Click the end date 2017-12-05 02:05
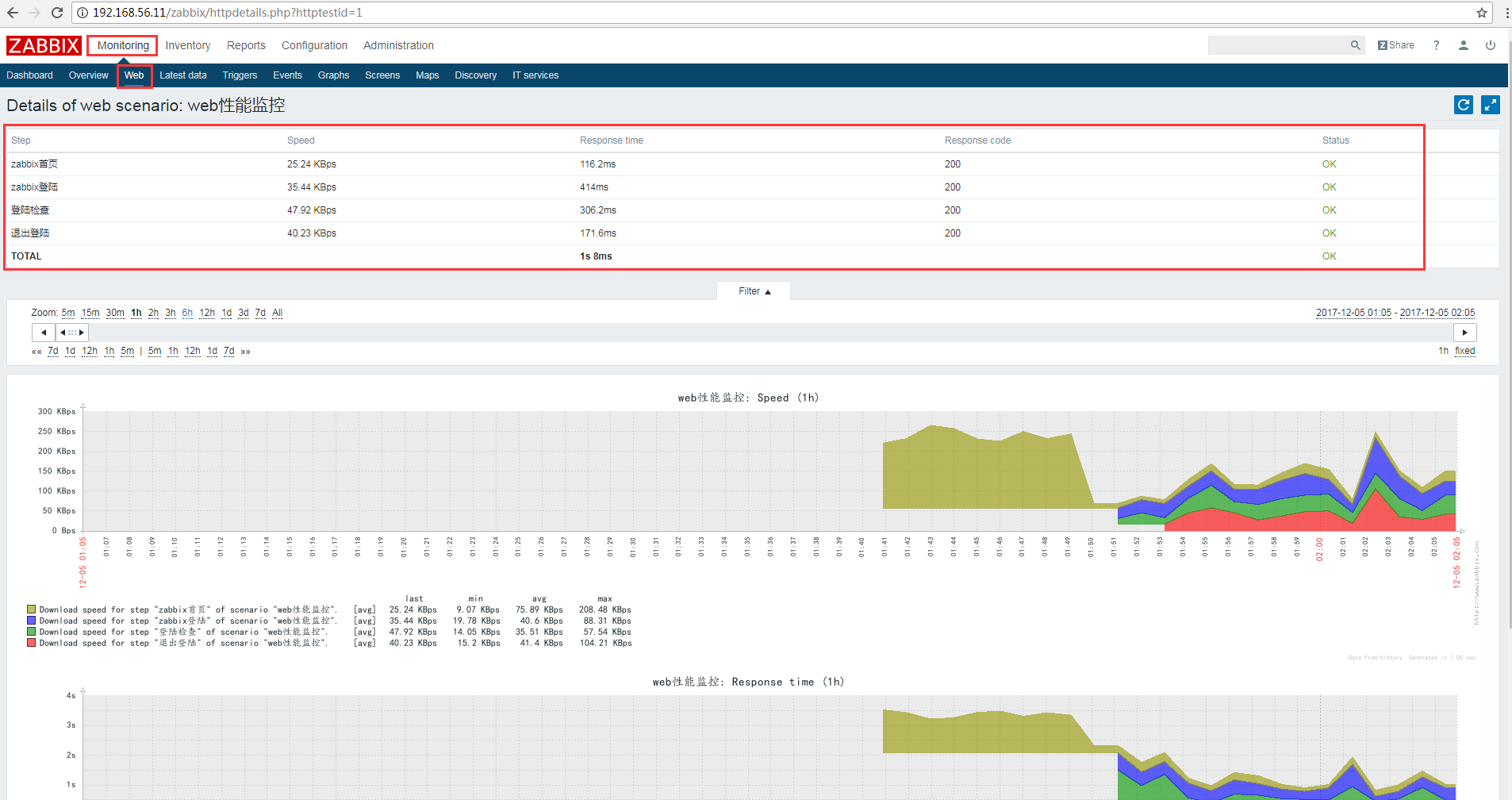 coord(1437,313)
